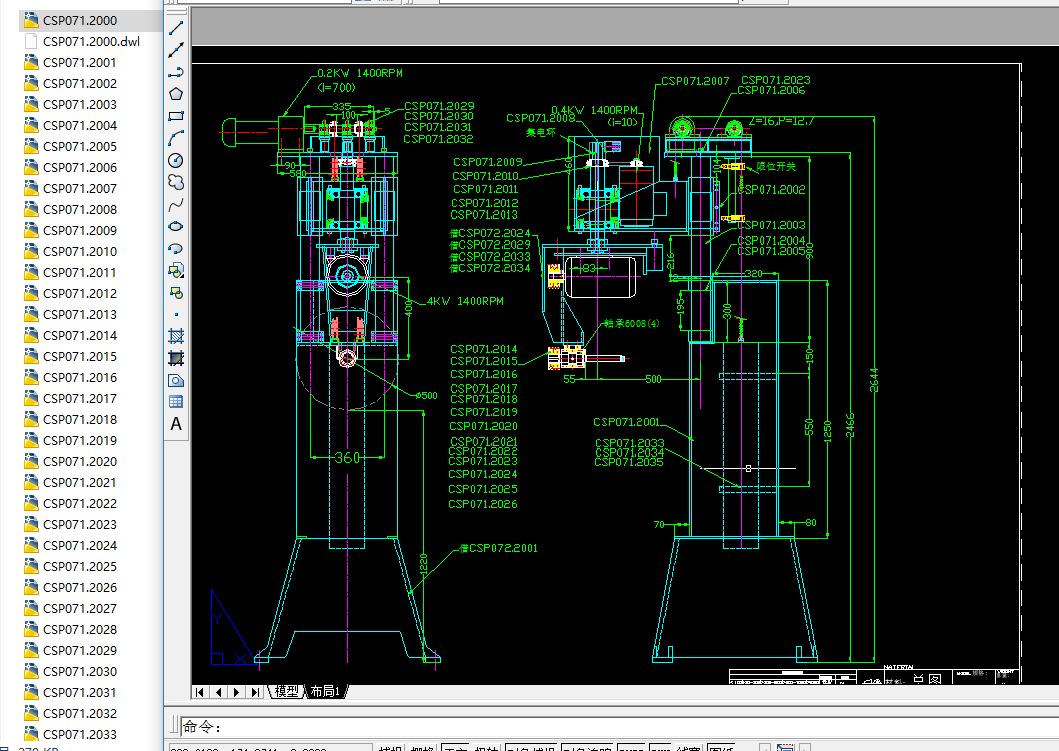Toggle 极轴 tracking in the status bar
This screenshot has width=1059, height=751.
point(486,748)
